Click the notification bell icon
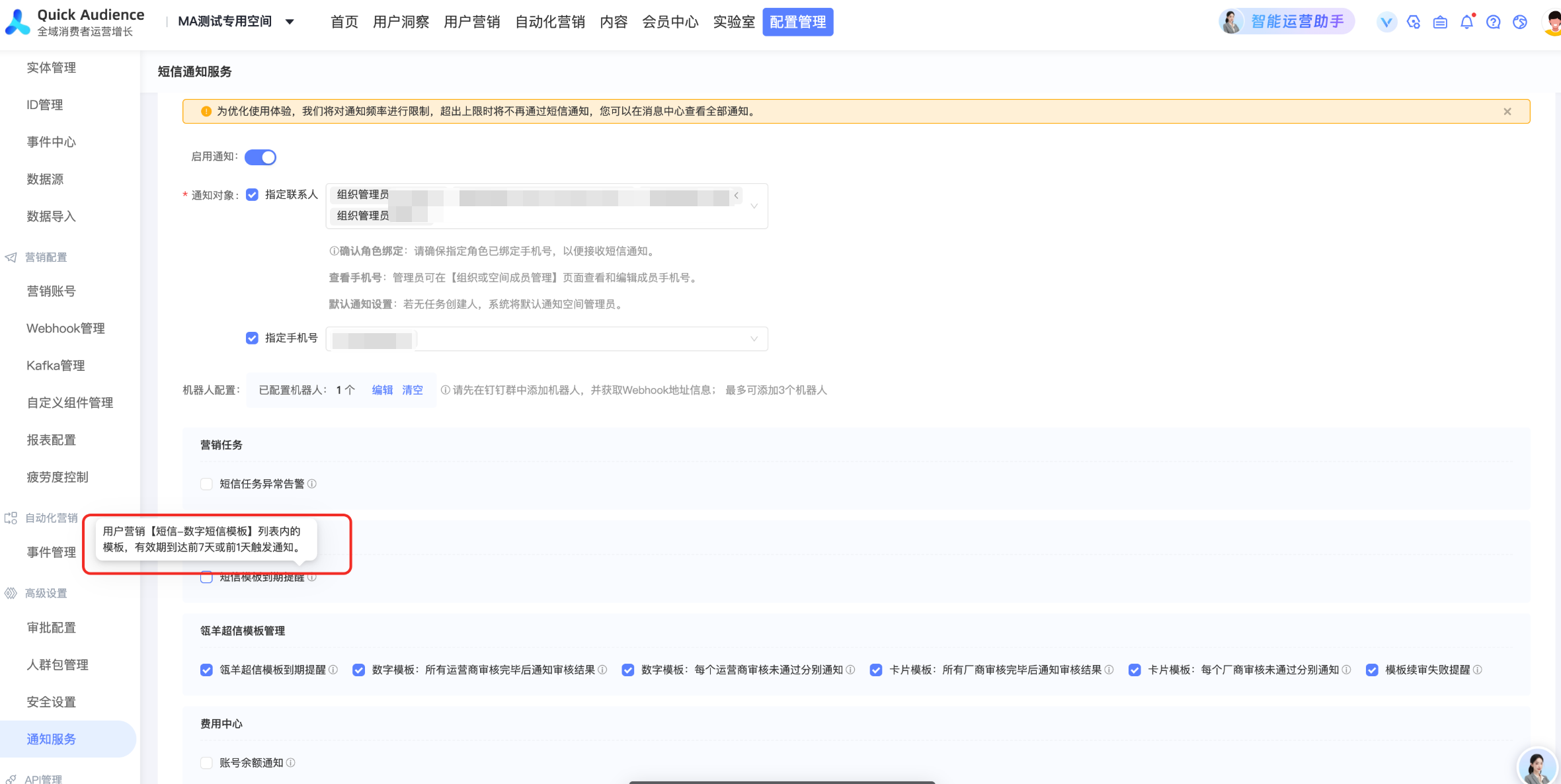Image resolution: width=1561 pixels, height=784 pixels. 1466,22
